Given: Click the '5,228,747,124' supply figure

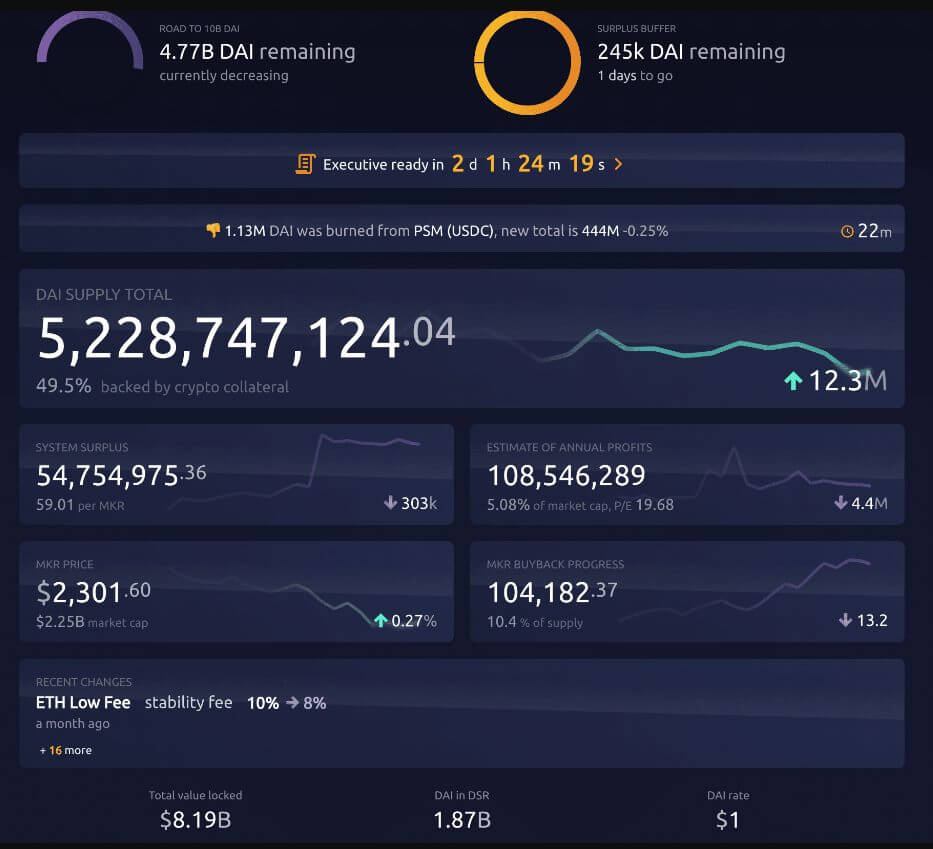Looking at the screenshot, I should [218, 338].
